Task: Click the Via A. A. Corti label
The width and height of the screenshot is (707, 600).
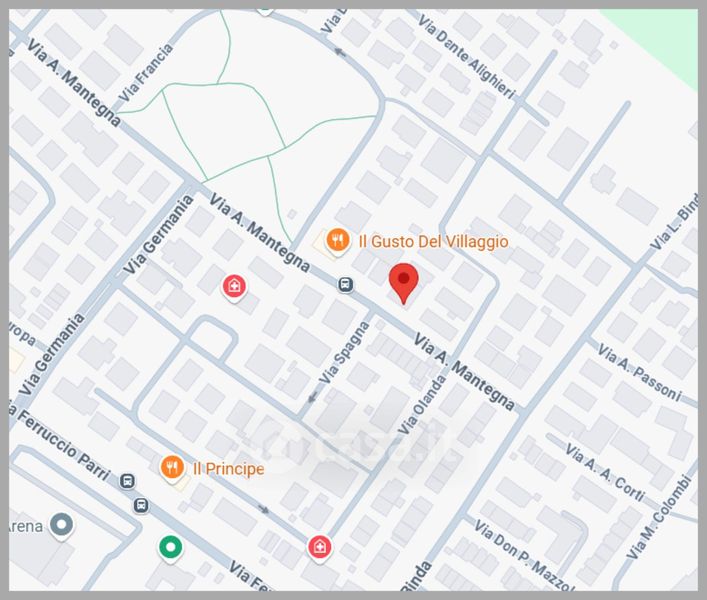Action: (606, 472)
